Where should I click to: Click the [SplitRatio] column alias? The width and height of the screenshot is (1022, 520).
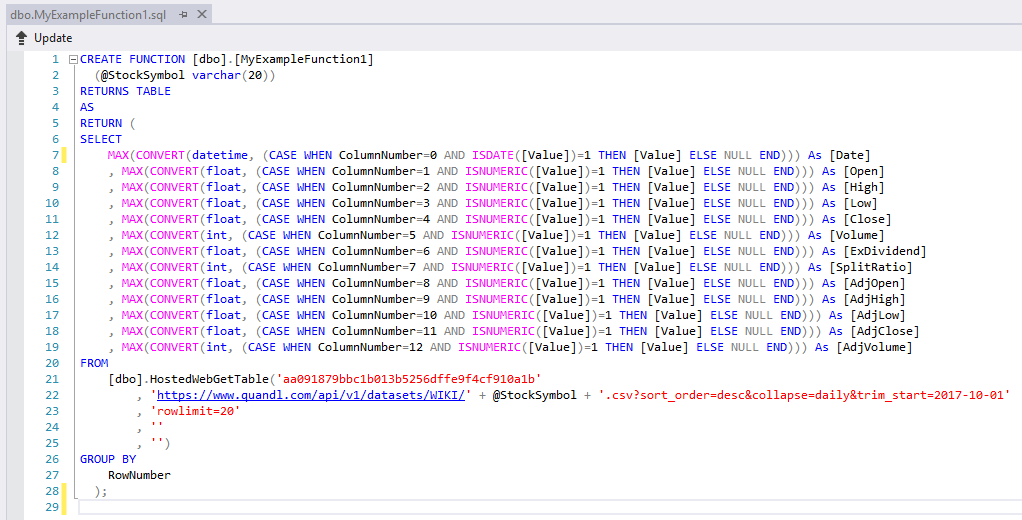click(870, 267)
